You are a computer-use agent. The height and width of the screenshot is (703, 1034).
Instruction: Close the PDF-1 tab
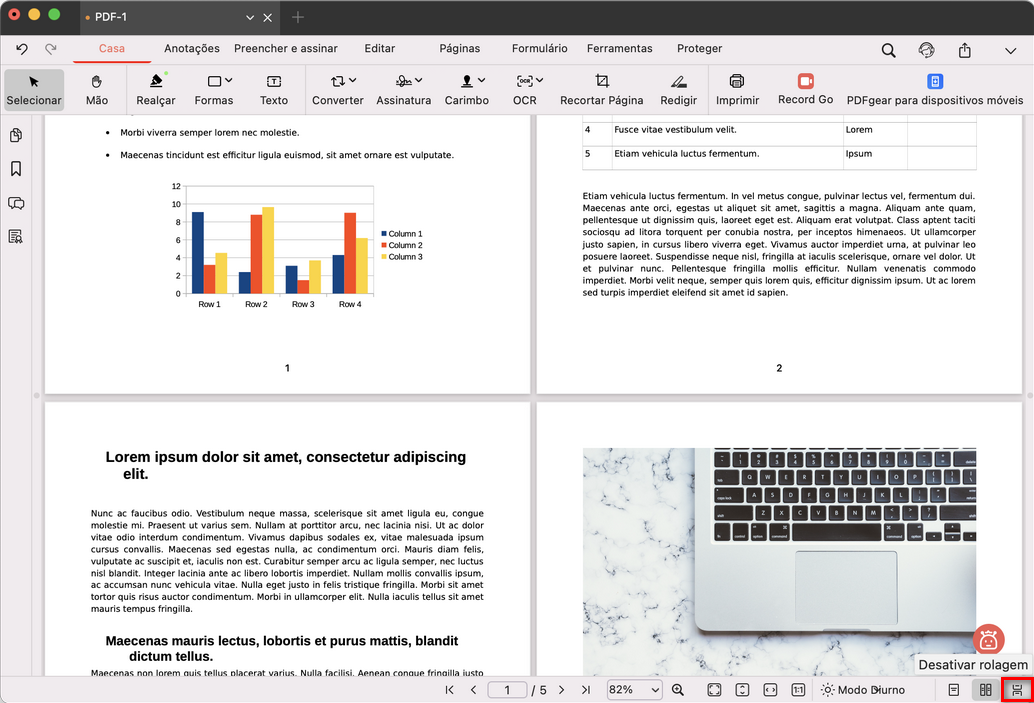268,18
